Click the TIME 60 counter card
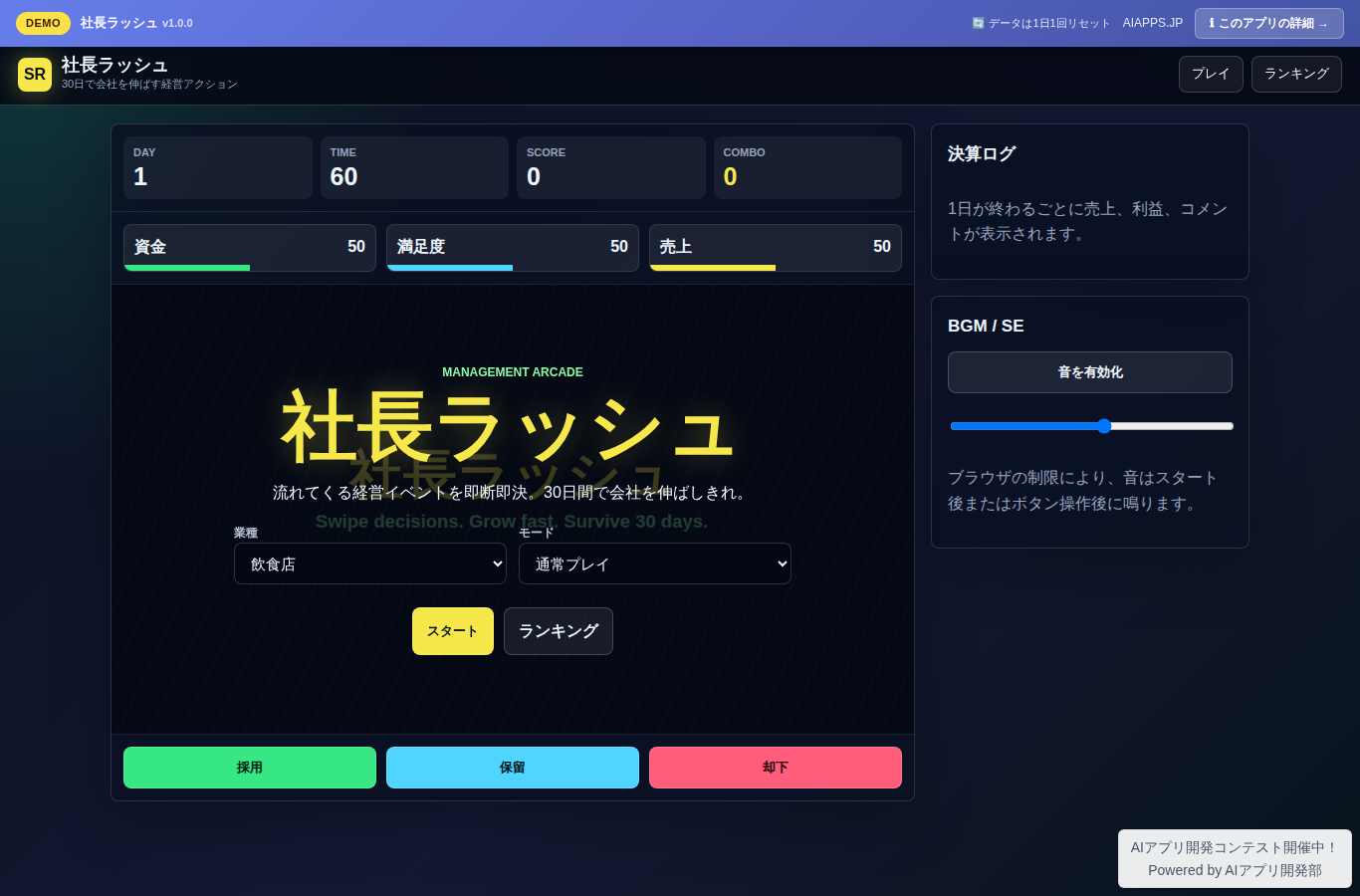Image resolution: width=1360 pixels, height=896 pixels. coord(414,168)
